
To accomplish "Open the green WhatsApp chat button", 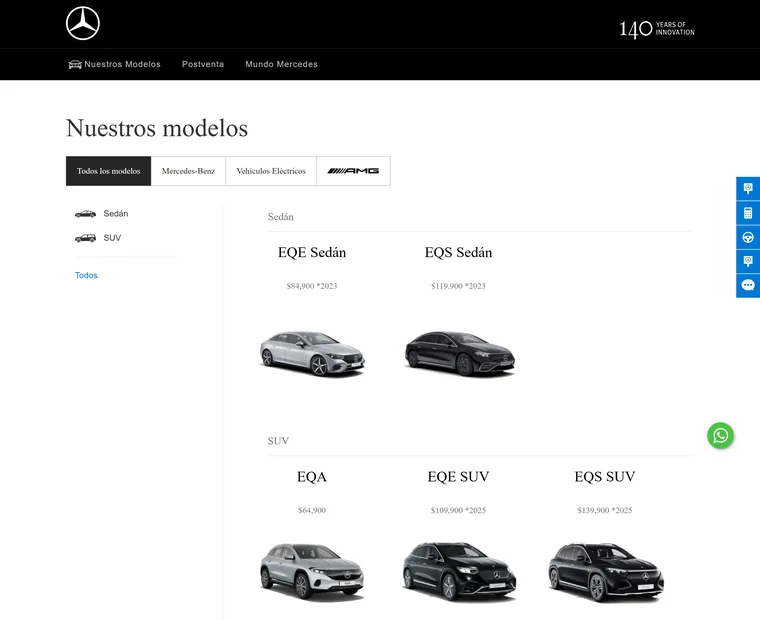I will point(720,435).
